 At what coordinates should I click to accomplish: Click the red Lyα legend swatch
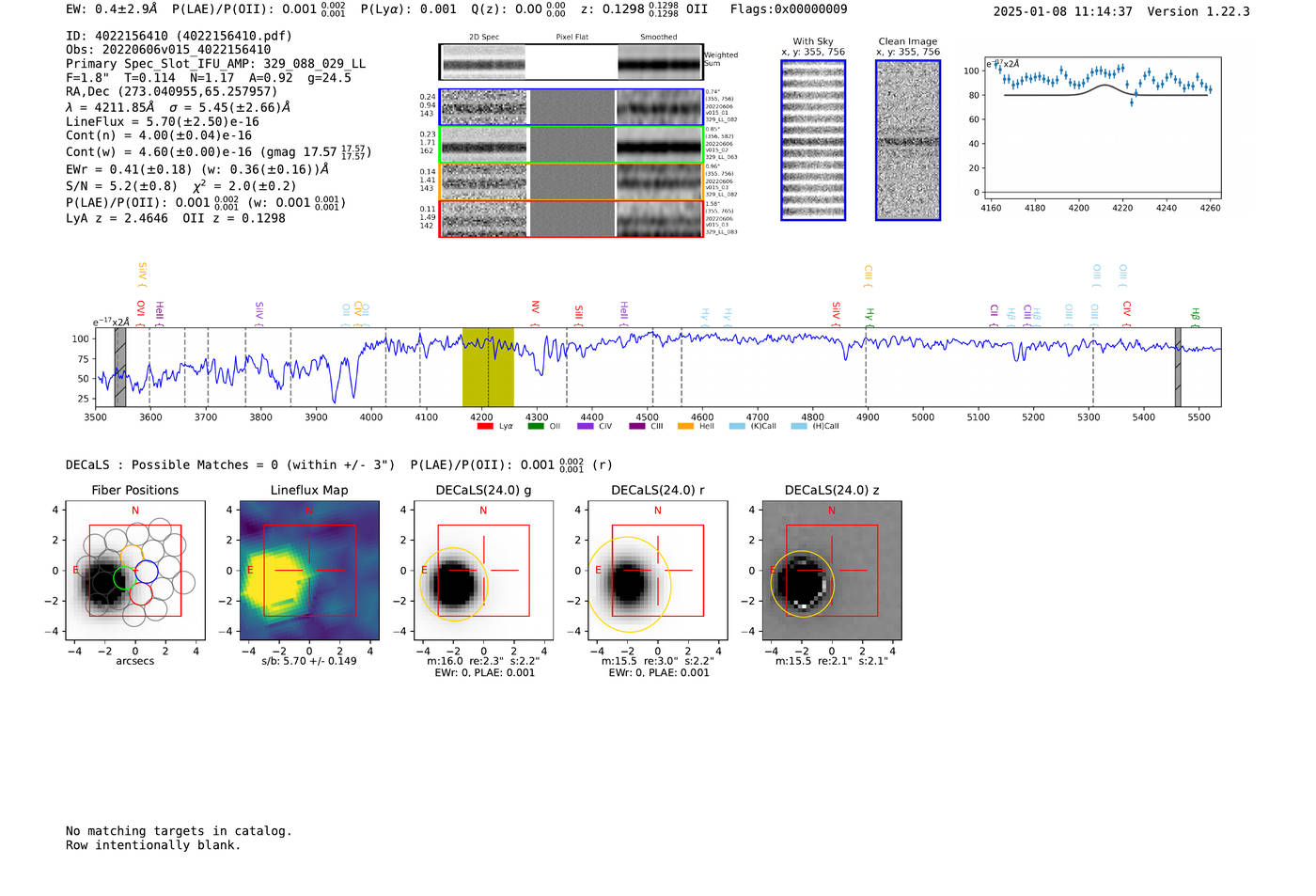(x=485, y=426)
